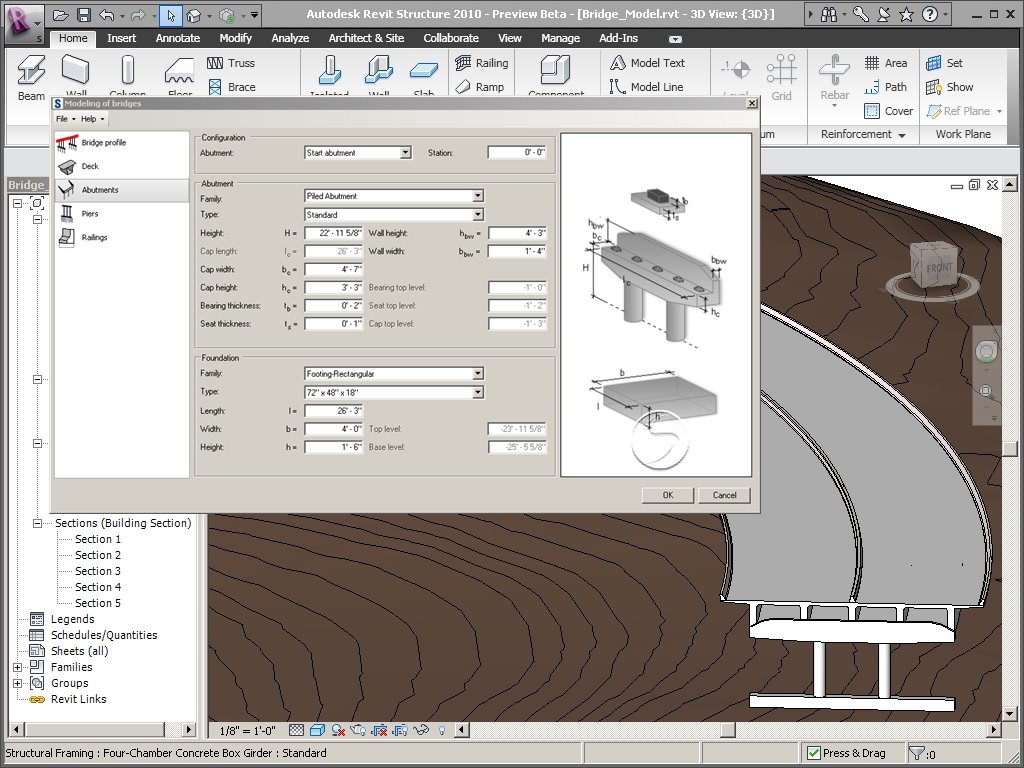Open the Area reinforcement tool

coord(888,62)
